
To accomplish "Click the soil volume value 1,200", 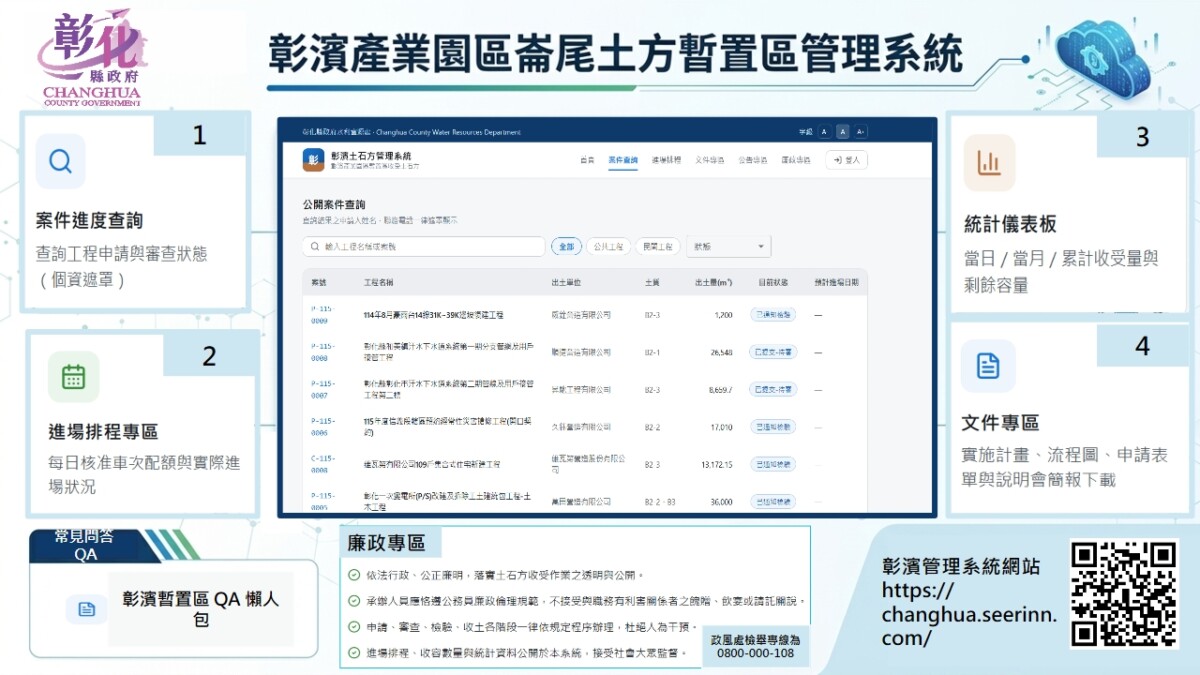I will [724, 315].
